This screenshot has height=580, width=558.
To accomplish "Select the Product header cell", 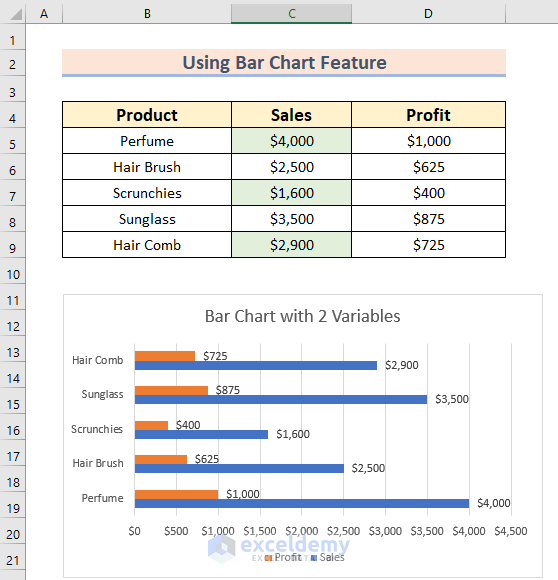I will (147, 115).
